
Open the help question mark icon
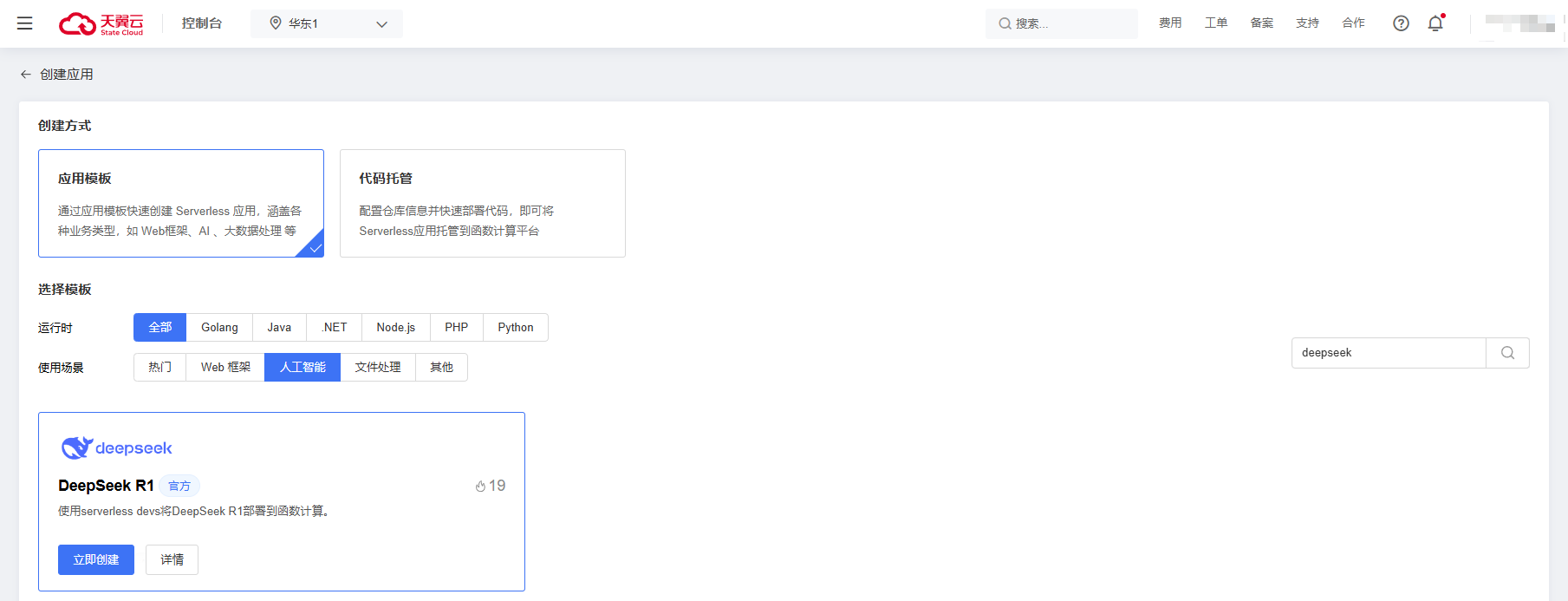pos(1401,23)
